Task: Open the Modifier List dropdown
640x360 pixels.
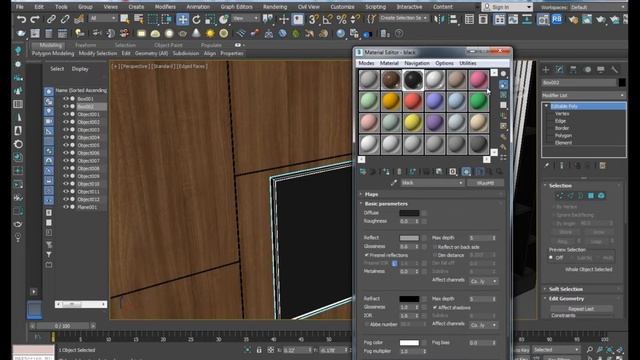Action: point(583,95)
